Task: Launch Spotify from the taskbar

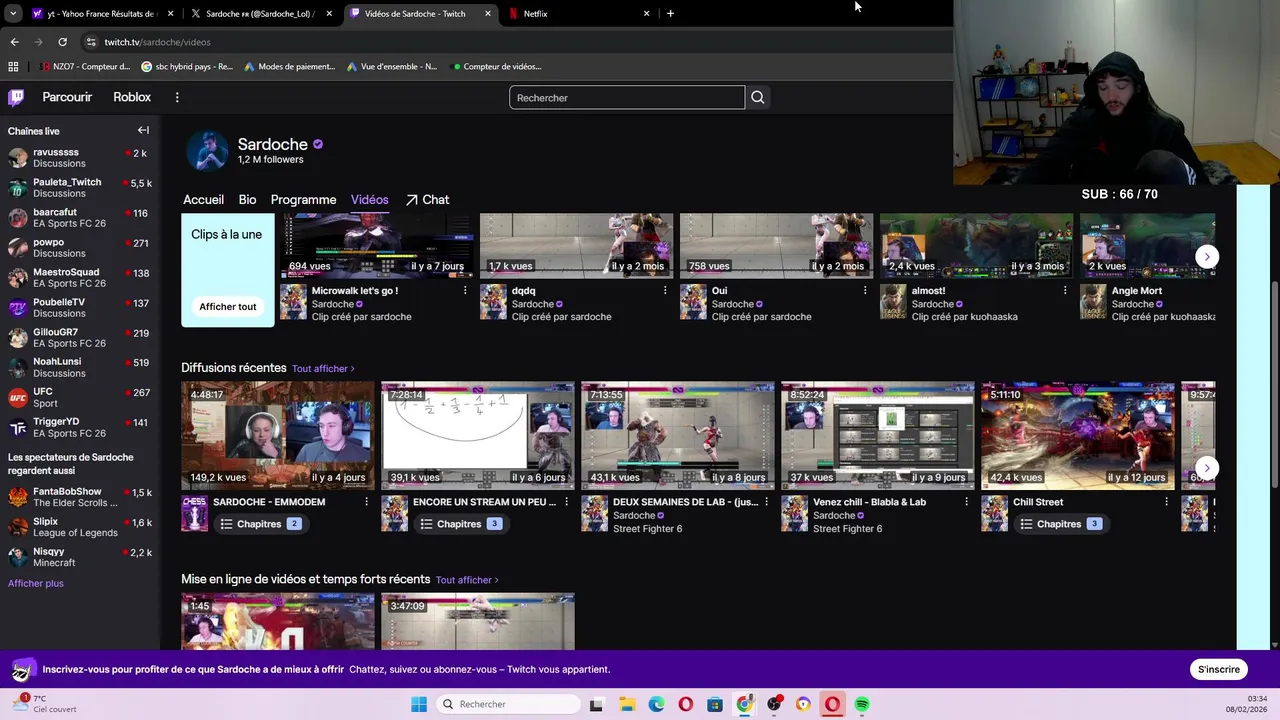Action: [x=862, y=704]
